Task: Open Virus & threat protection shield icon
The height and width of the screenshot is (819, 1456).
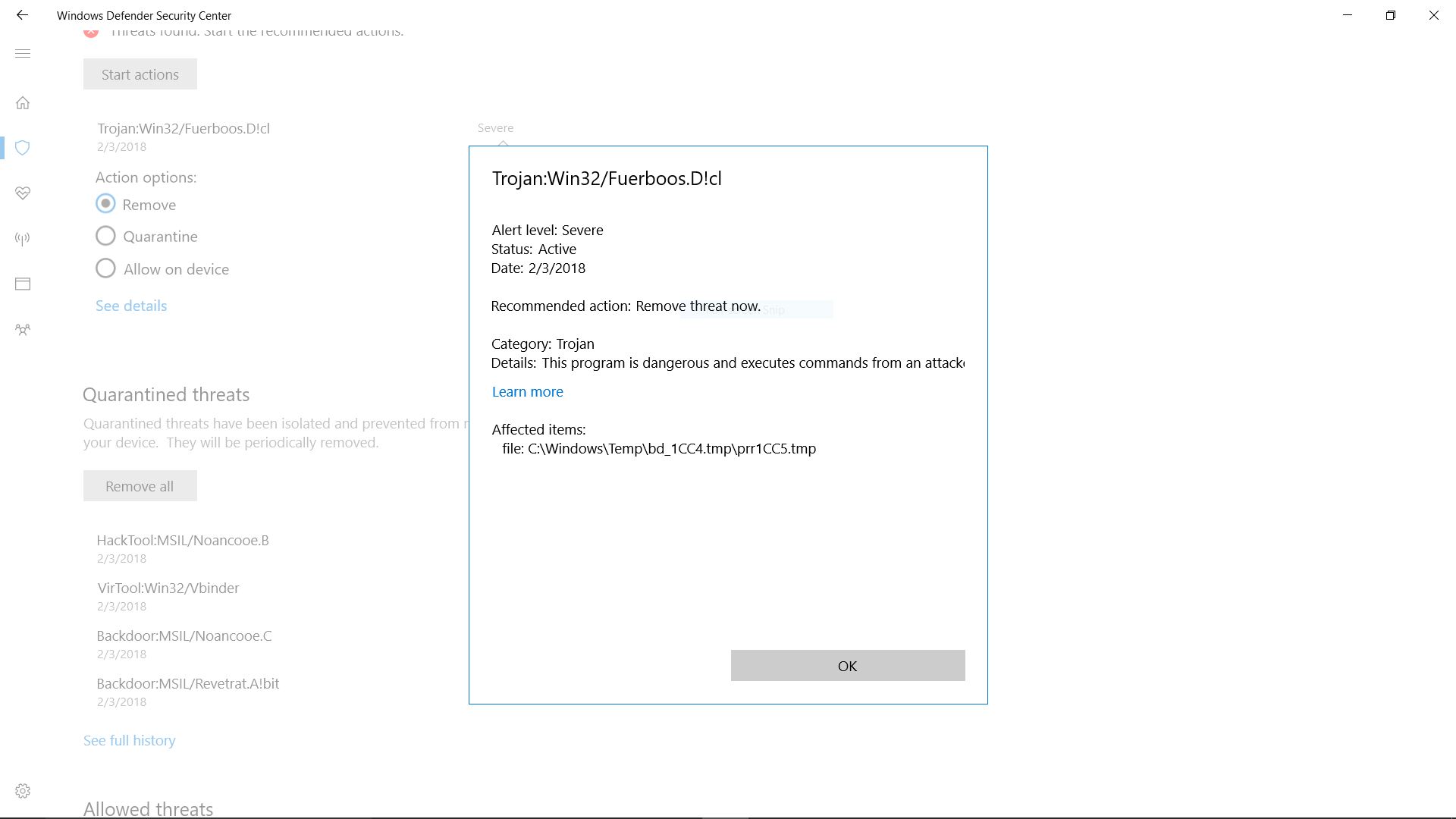Action: click(x=23, y=148)
